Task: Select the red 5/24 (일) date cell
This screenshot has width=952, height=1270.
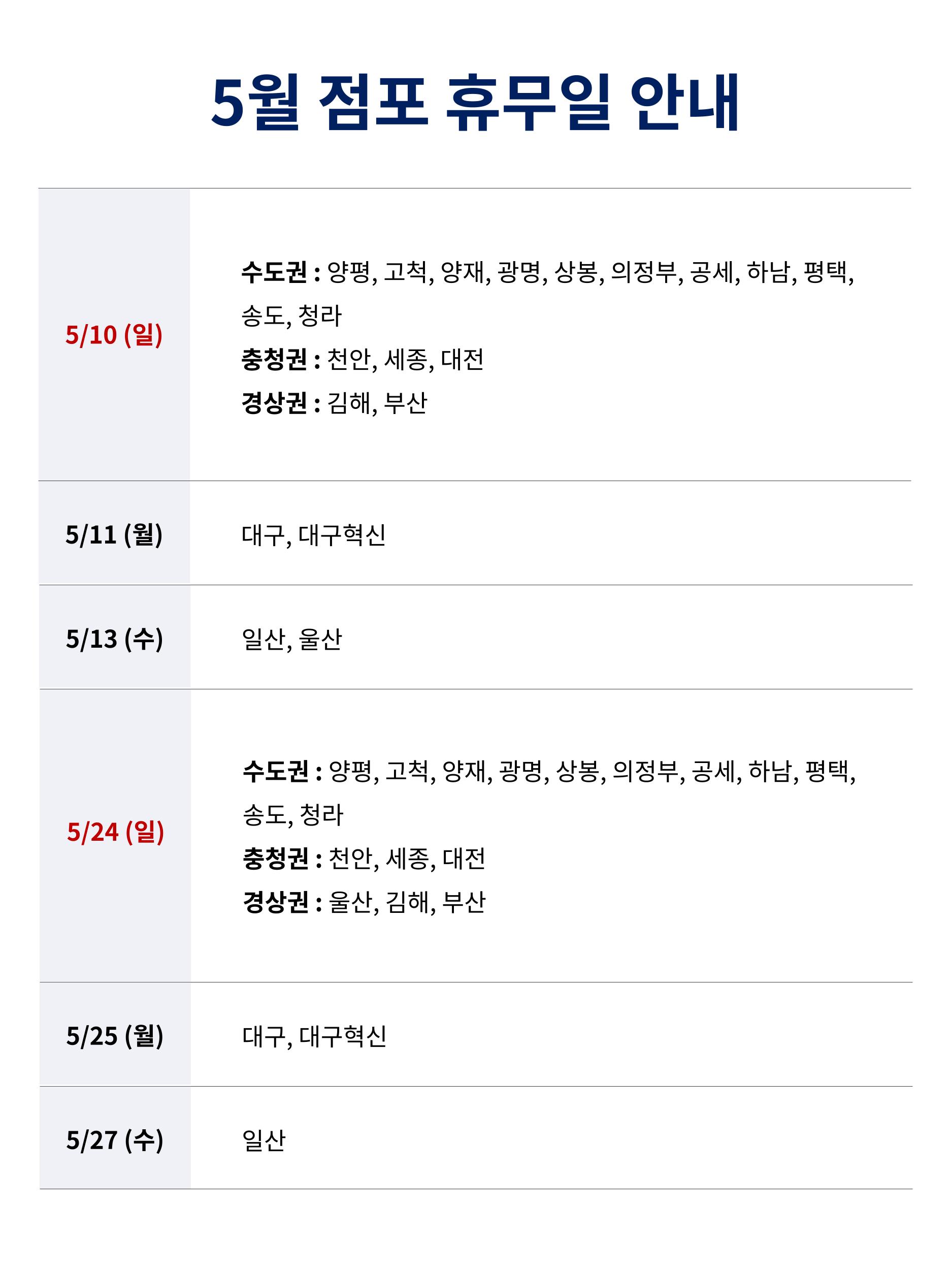Action: pos(115,832)
